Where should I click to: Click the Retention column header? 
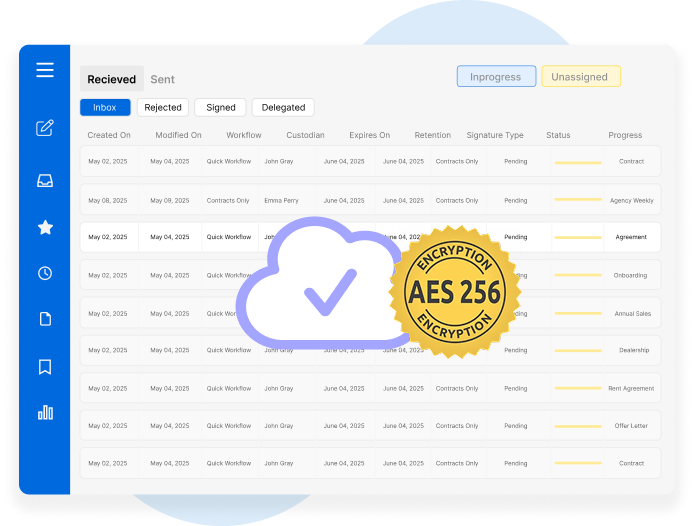pyautogui.click(x=432, y=135)
